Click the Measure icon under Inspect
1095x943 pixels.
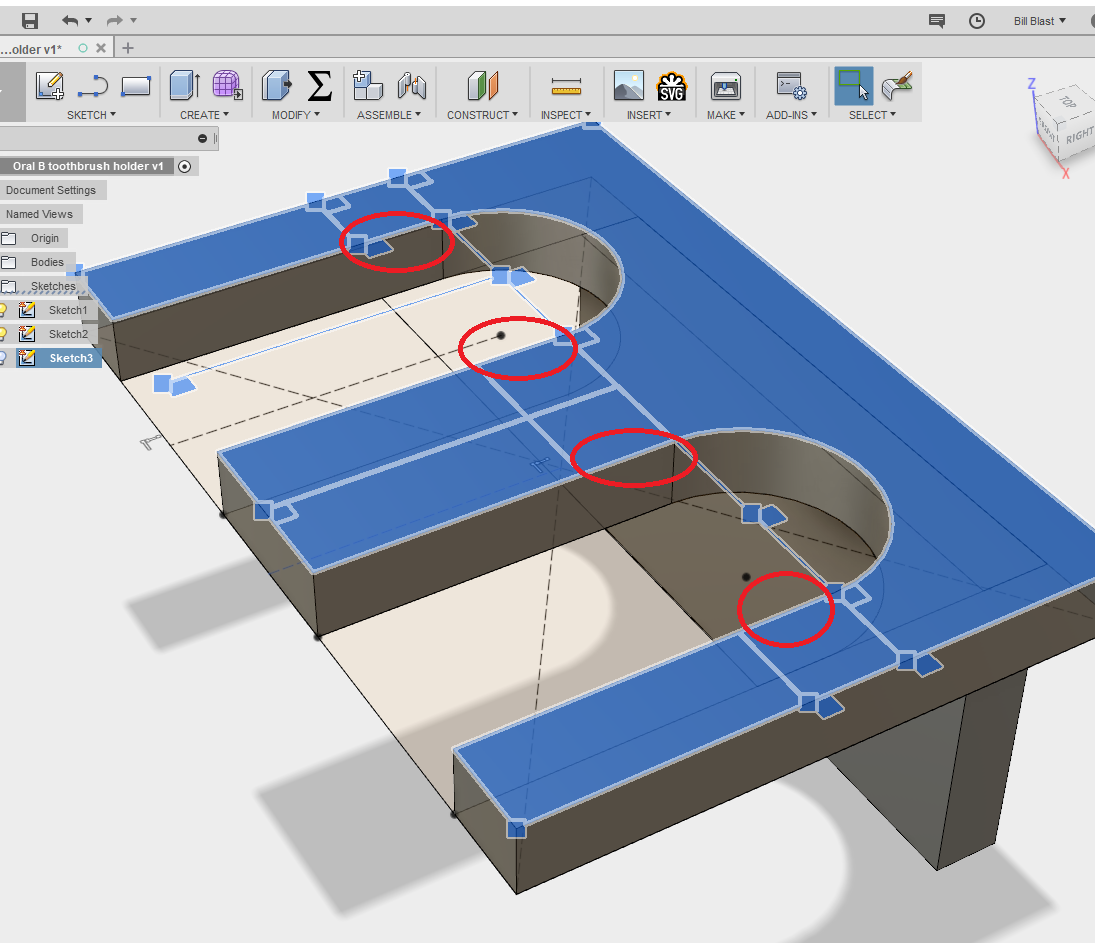click(x=565, y=88)
